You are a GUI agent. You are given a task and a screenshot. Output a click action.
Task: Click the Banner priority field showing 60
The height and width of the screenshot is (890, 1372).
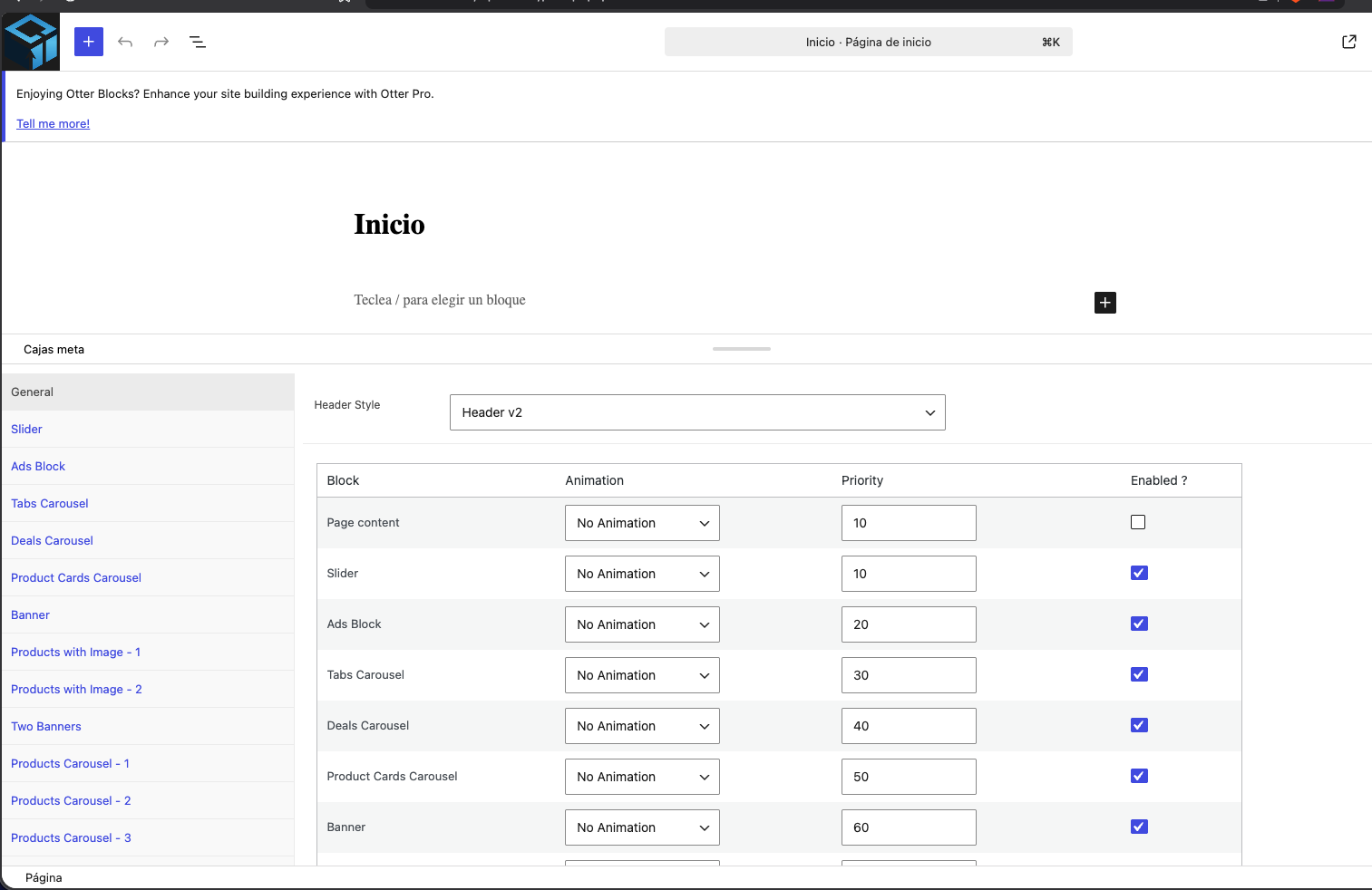click(x=909, y=827)
